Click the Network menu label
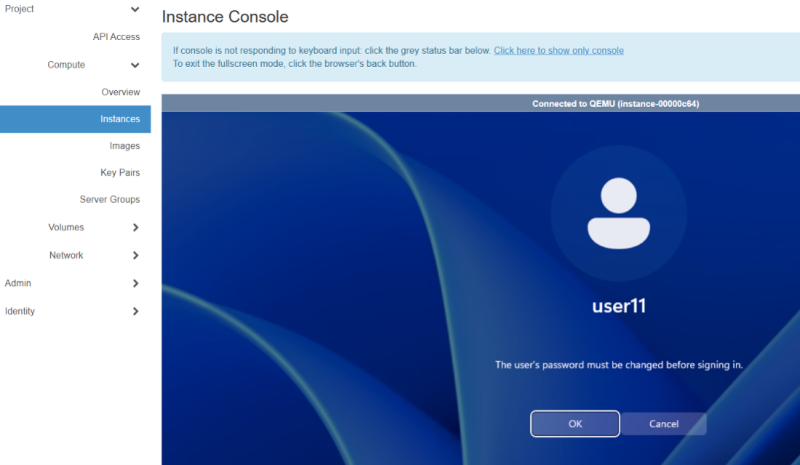 click(x=66, y=255)
